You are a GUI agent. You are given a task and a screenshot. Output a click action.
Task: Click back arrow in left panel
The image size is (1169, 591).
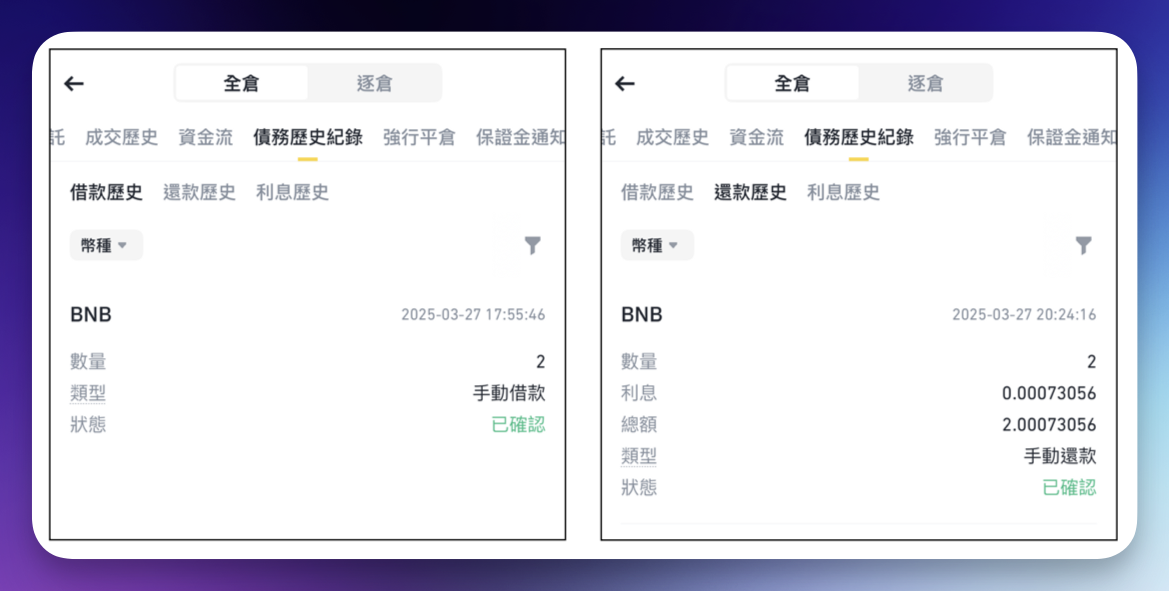tap(74, 83)
